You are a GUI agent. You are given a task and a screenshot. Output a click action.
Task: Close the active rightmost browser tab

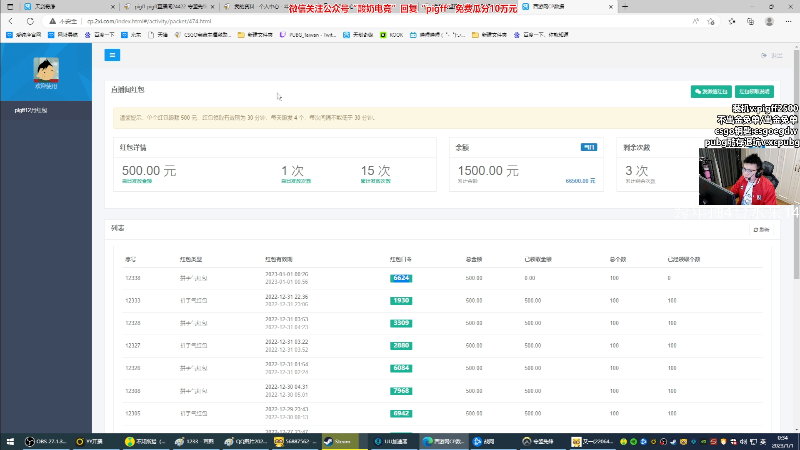click(x=611, y=7)
